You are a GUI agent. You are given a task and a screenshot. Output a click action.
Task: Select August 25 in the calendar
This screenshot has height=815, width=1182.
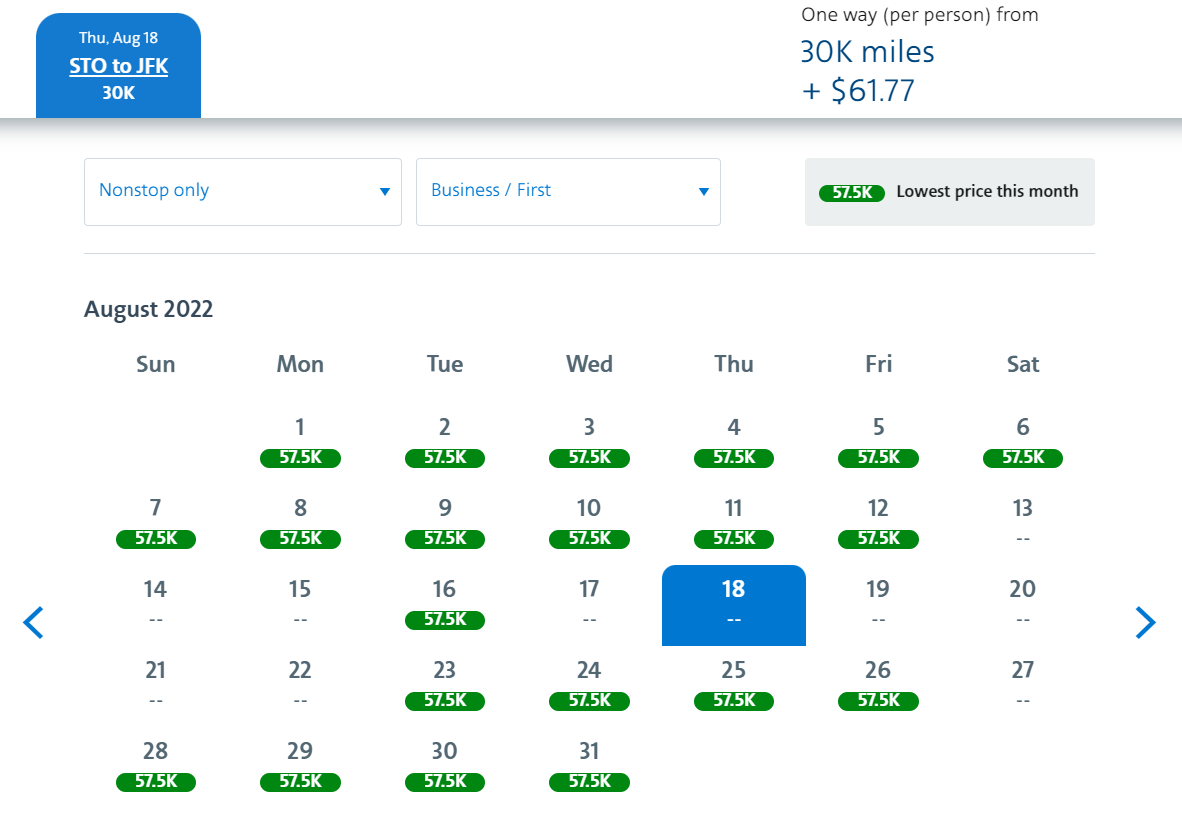click(x=733, y=701)
